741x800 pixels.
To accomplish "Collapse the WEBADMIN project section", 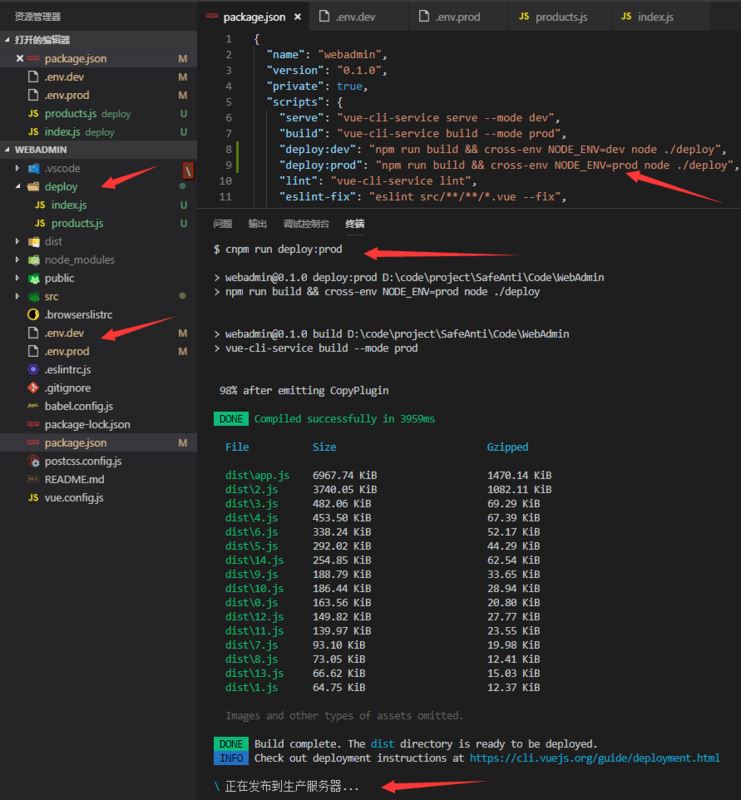I will click(7, 149).
